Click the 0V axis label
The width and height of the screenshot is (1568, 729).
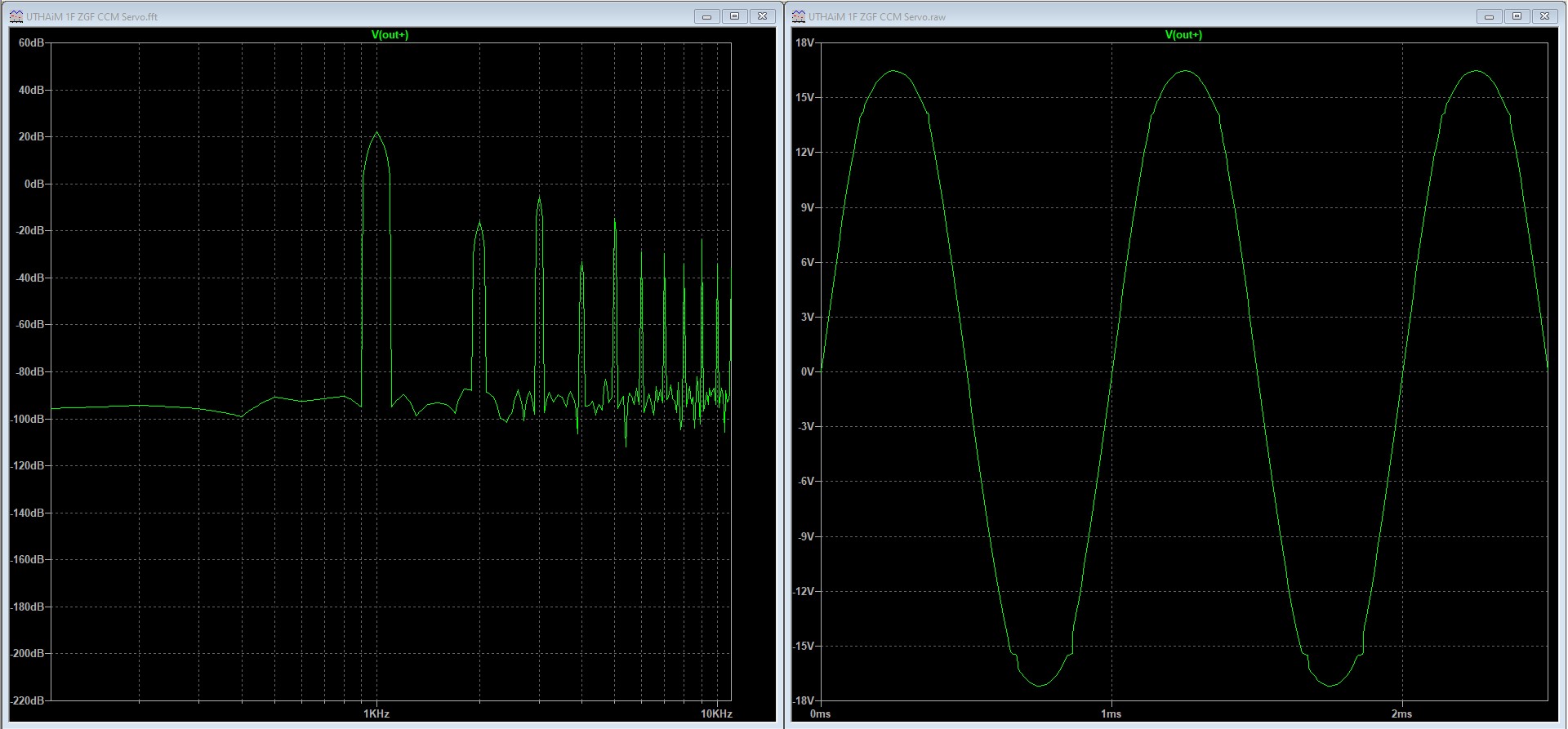pyautogui.click(x=807, y=371)
